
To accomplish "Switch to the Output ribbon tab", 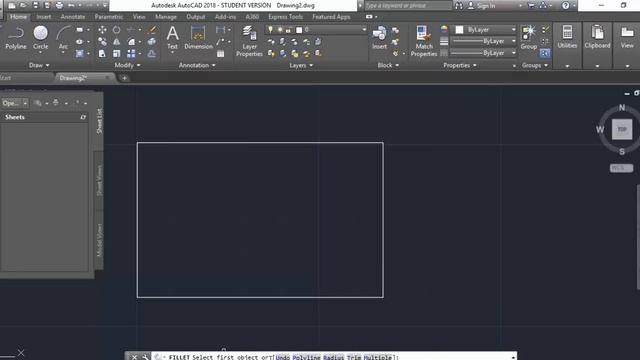I will point(196,17).
